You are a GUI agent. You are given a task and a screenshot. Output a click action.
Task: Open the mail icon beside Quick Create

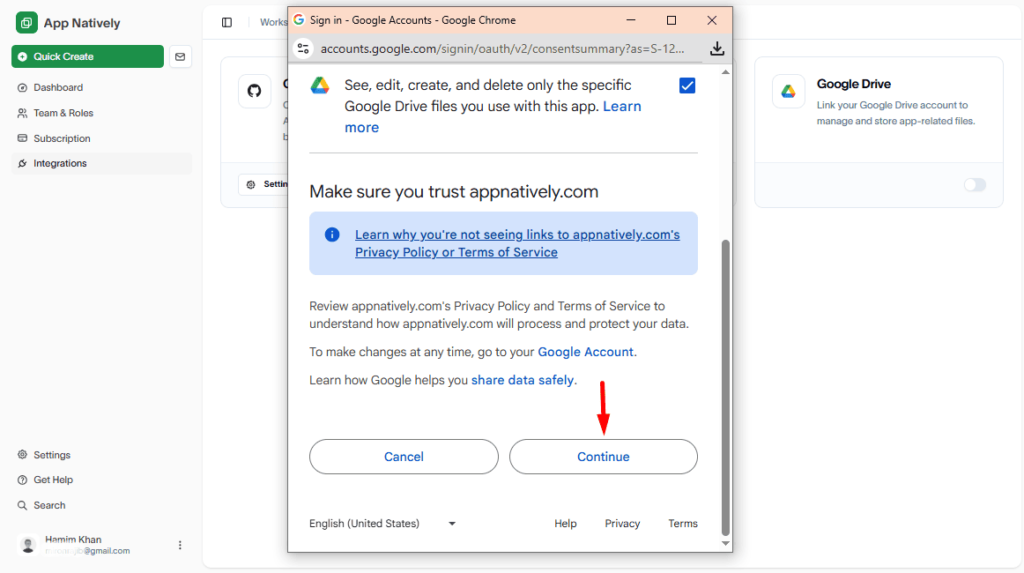[180, 57]
